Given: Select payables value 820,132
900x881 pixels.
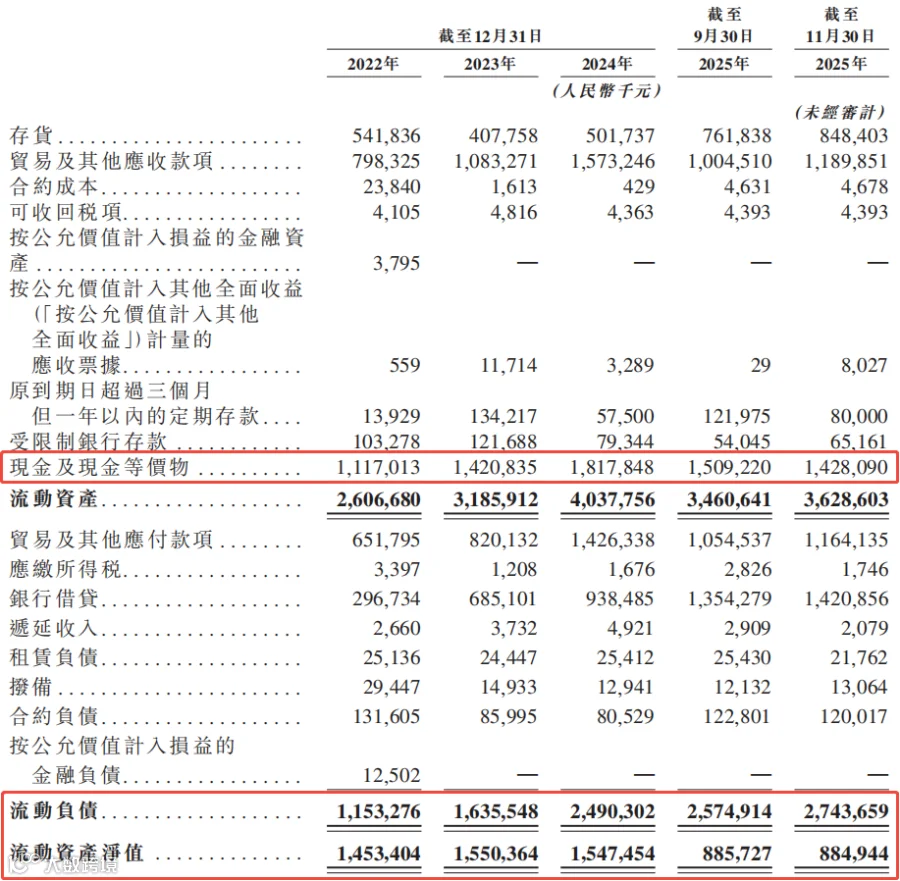Looking at the screenshot, I should [503, 540].
